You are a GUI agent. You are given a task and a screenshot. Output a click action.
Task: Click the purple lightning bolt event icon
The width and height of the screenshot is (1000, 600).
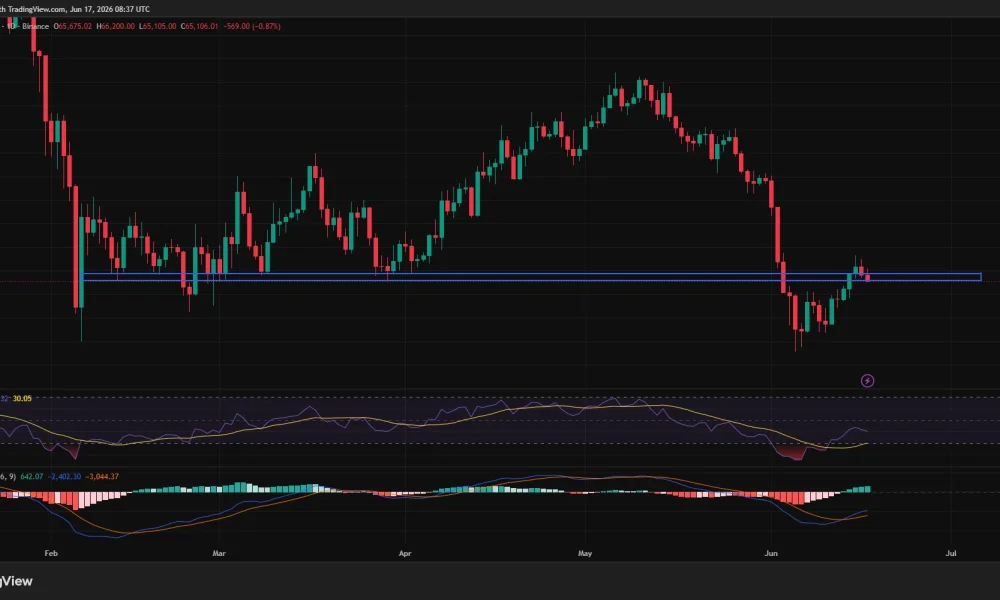pos(867,381)
